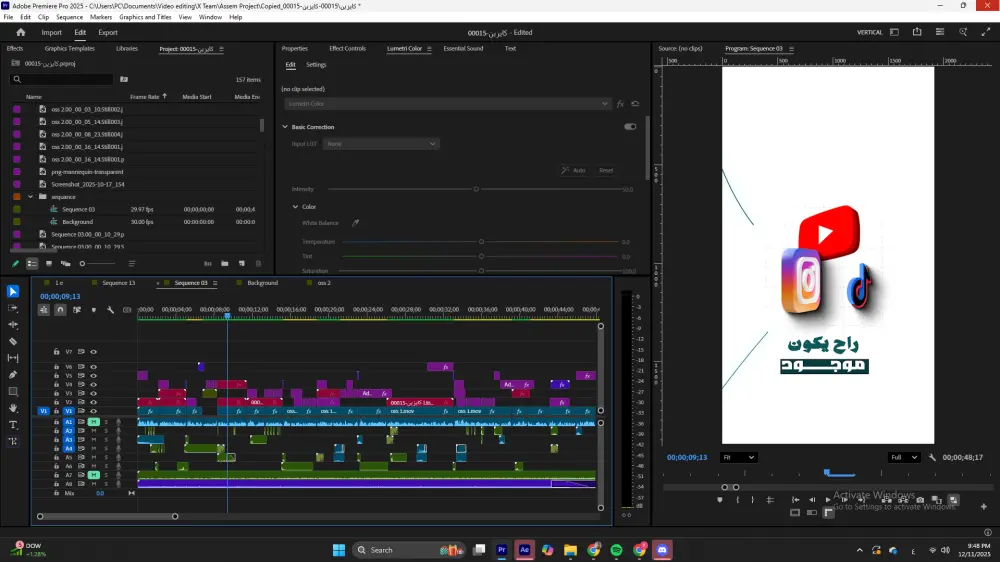Toggle the Basic Correction enable switch
Image resolution: width=1000 pixels, height=562 pixels.
pyautogui.click(x=630, y=127)
